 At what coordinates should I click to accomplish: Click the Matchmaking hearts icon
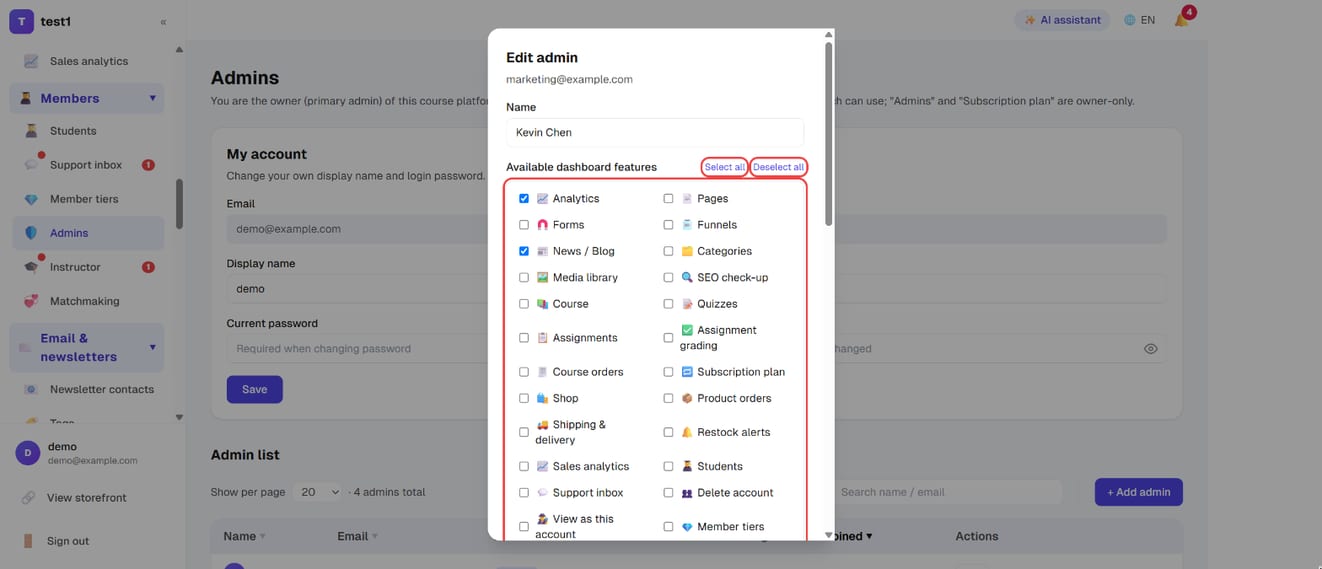[31, 301]
